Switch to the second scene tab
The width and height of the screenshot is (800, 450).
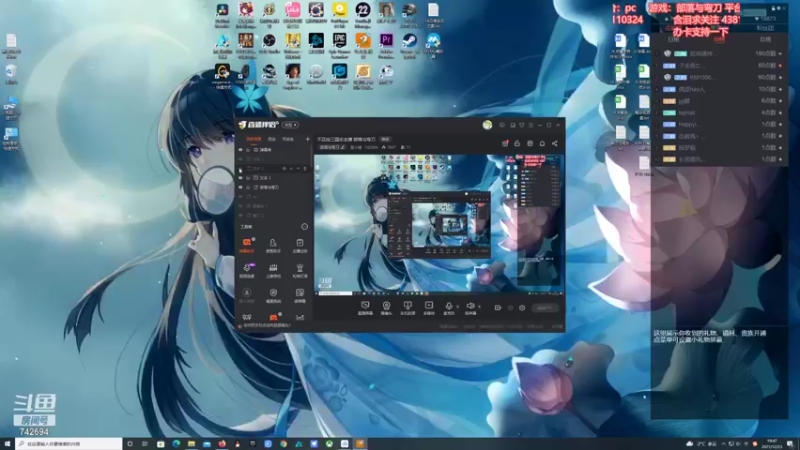click(x=272, y=139)
